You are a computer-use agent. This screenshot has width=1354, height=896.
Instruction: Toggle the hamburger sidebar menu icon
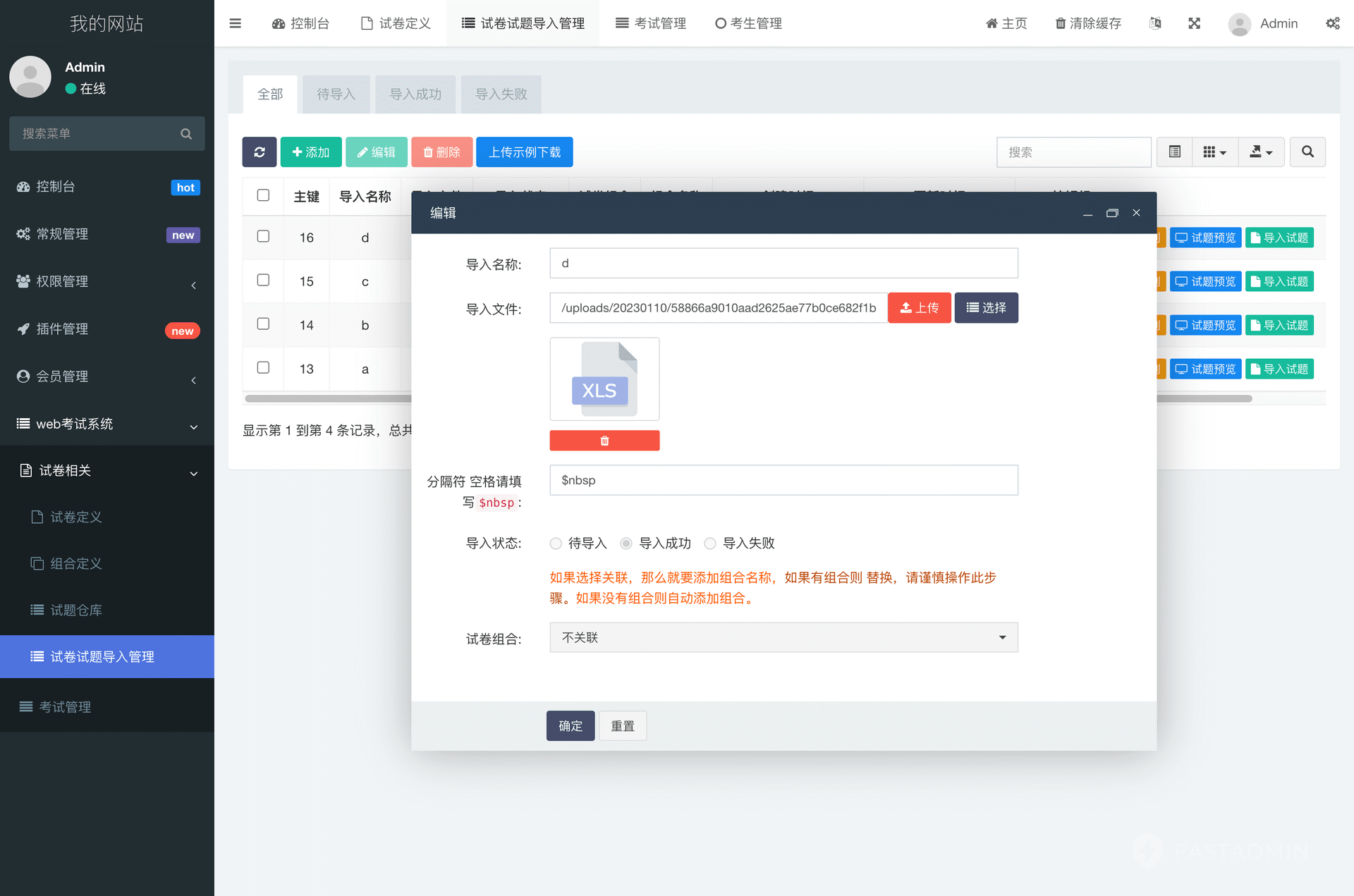[236, 23]
